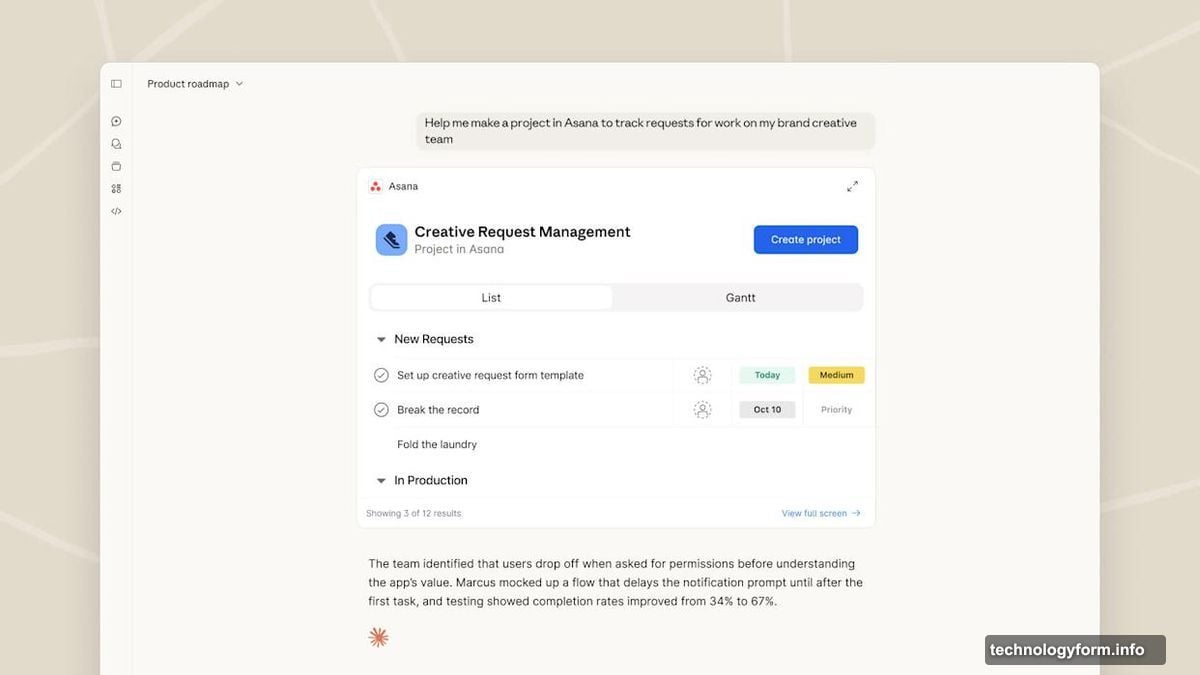Start a new chat from the sidebar
This screenshot has width=1200, height=675.
pos(116,121)
